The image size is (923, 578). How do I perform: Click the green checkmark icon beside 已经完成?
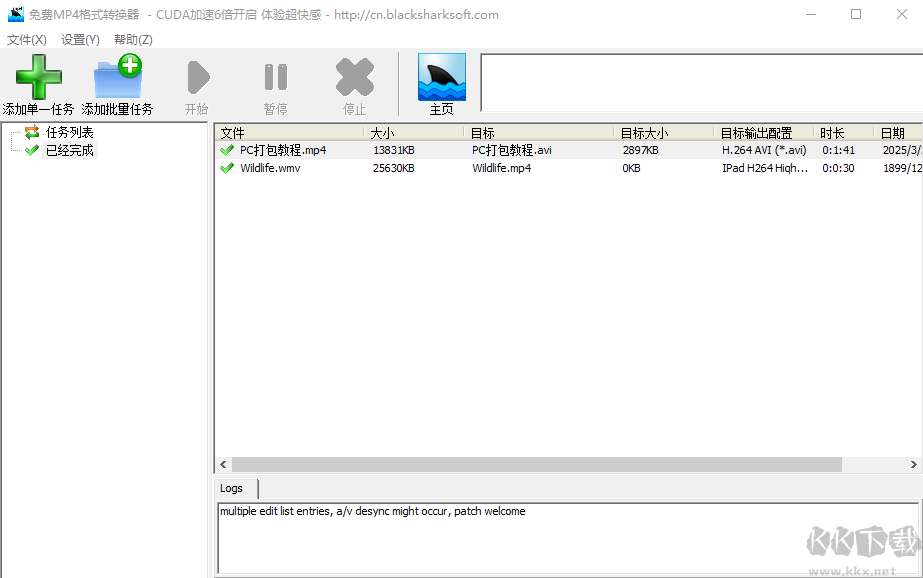click(32, 150)
